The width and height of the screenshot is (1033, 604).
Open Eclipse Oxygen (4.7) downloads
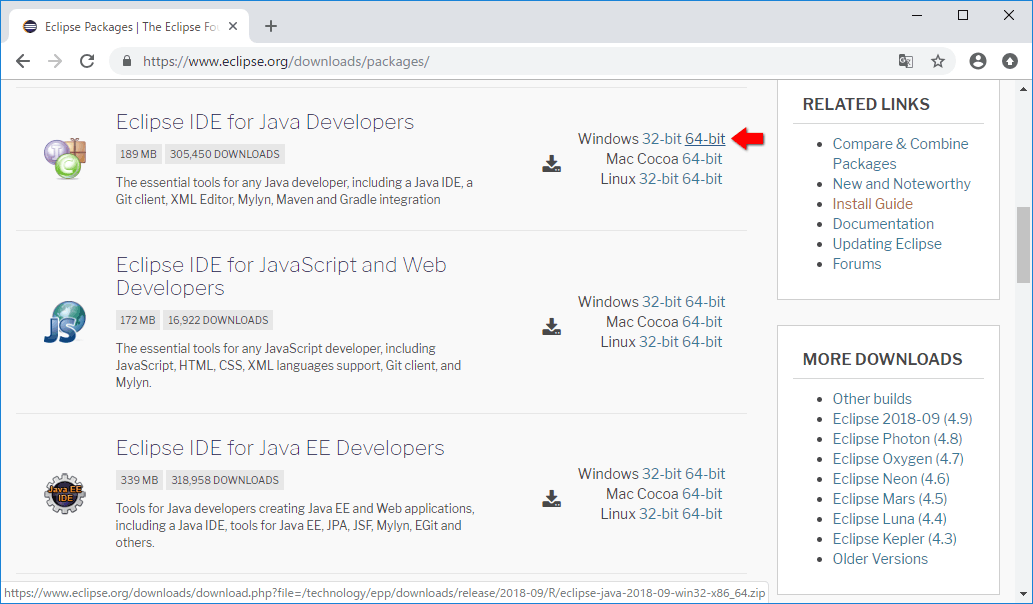pos(898,458)
